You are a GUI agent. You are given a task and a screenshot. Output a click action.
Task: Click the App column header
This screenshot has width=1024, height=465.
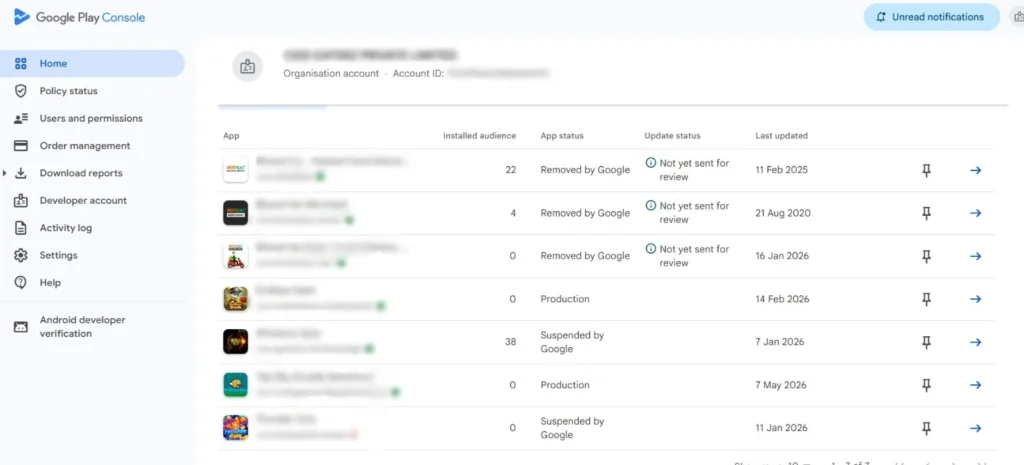pyautogui.click(x=231, y=136)
